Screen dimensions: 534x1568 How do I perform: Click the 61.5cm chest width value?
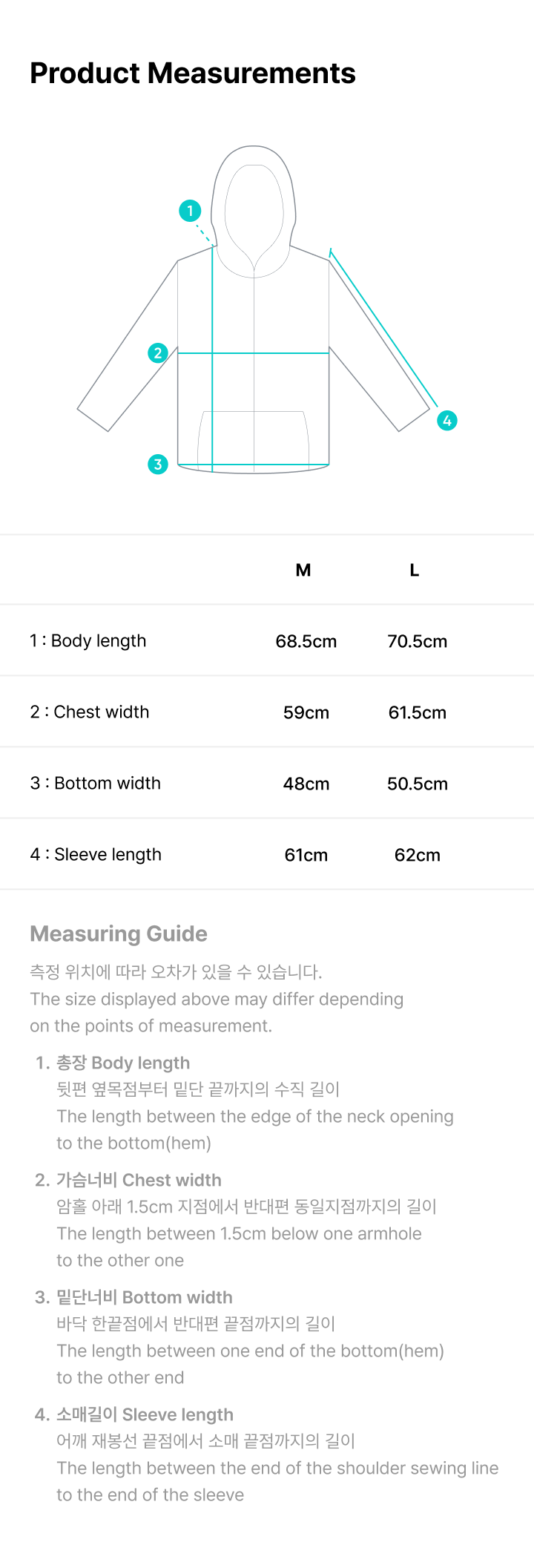point(418,712)
